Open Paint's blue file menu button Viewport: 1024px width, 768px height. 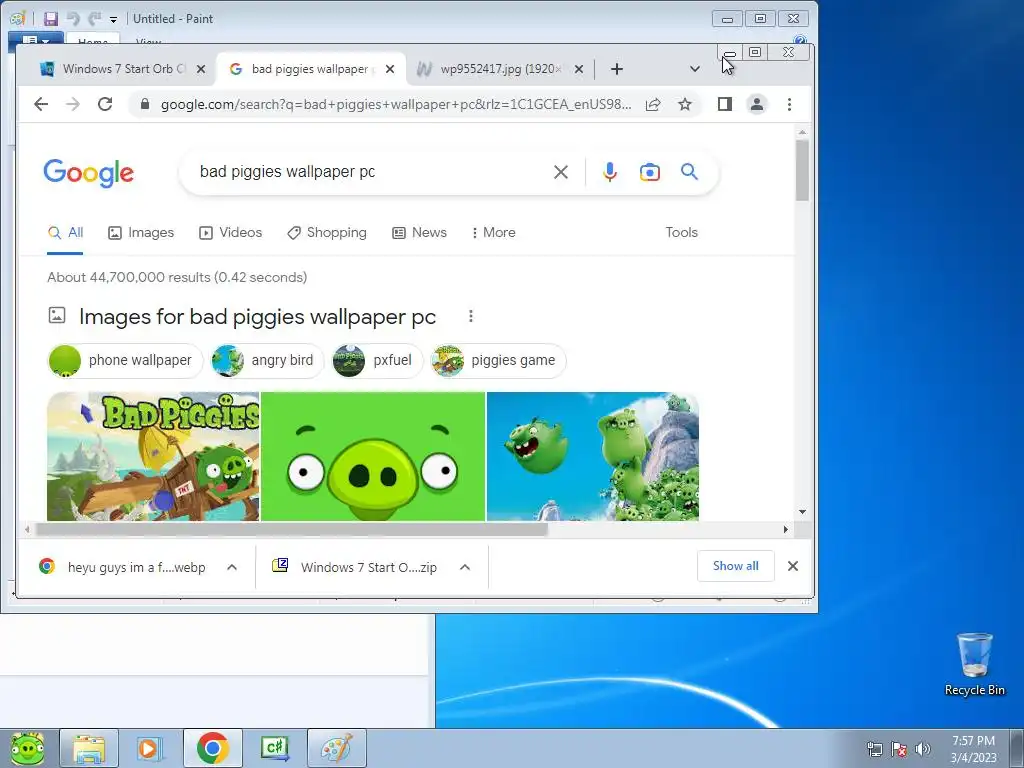[36, 39]
